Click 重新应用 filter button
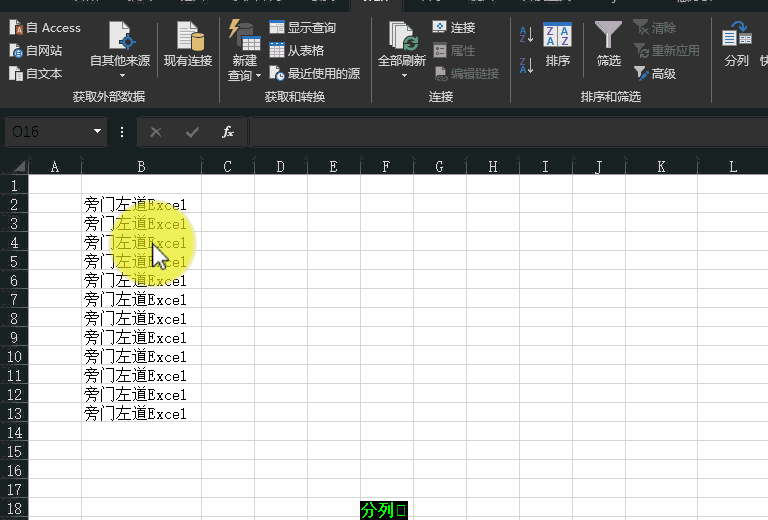The image size is (768, 520). [x=666, y=50]
